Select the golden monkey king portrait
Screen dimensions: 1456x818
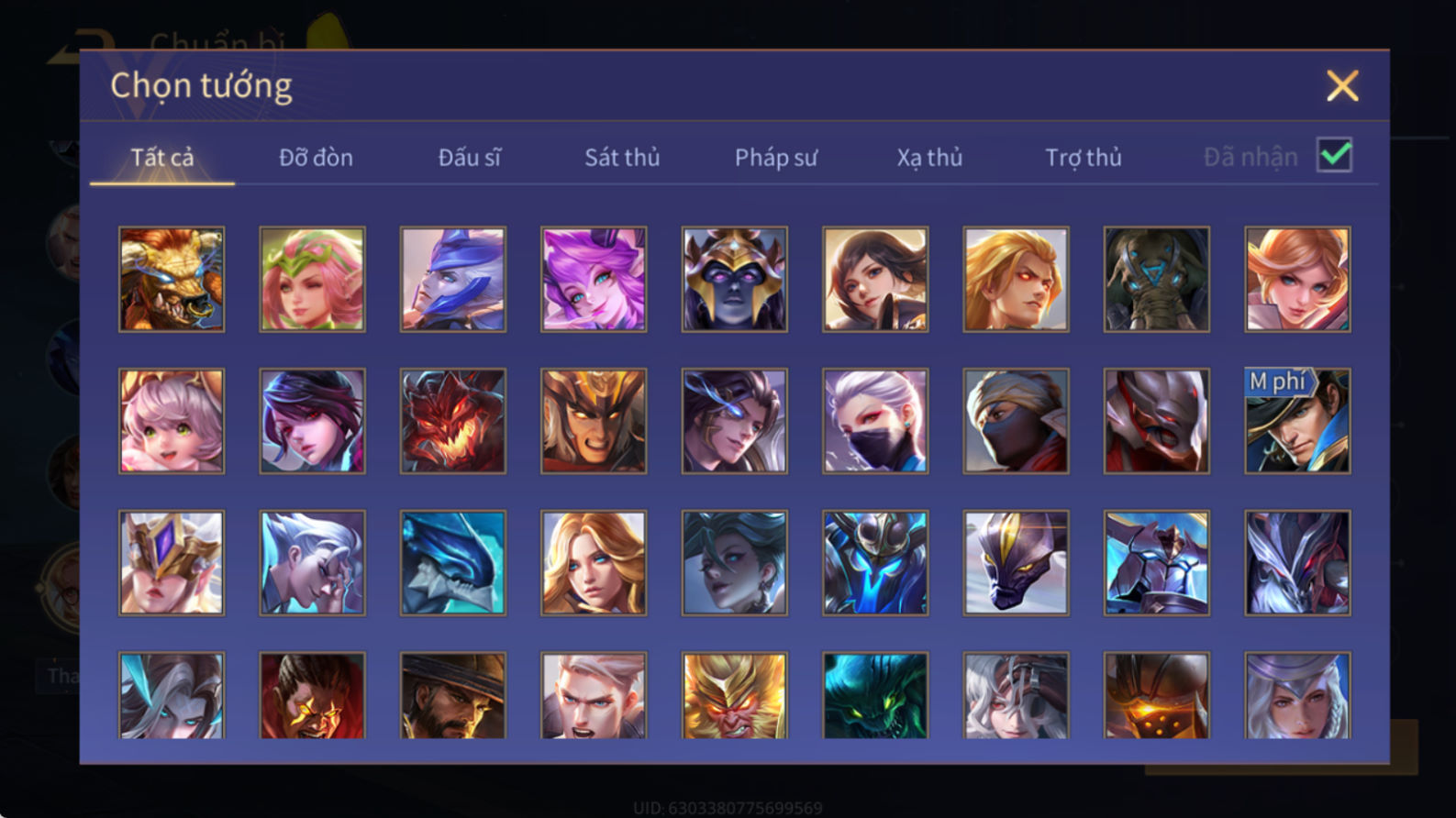coord(734,695)
